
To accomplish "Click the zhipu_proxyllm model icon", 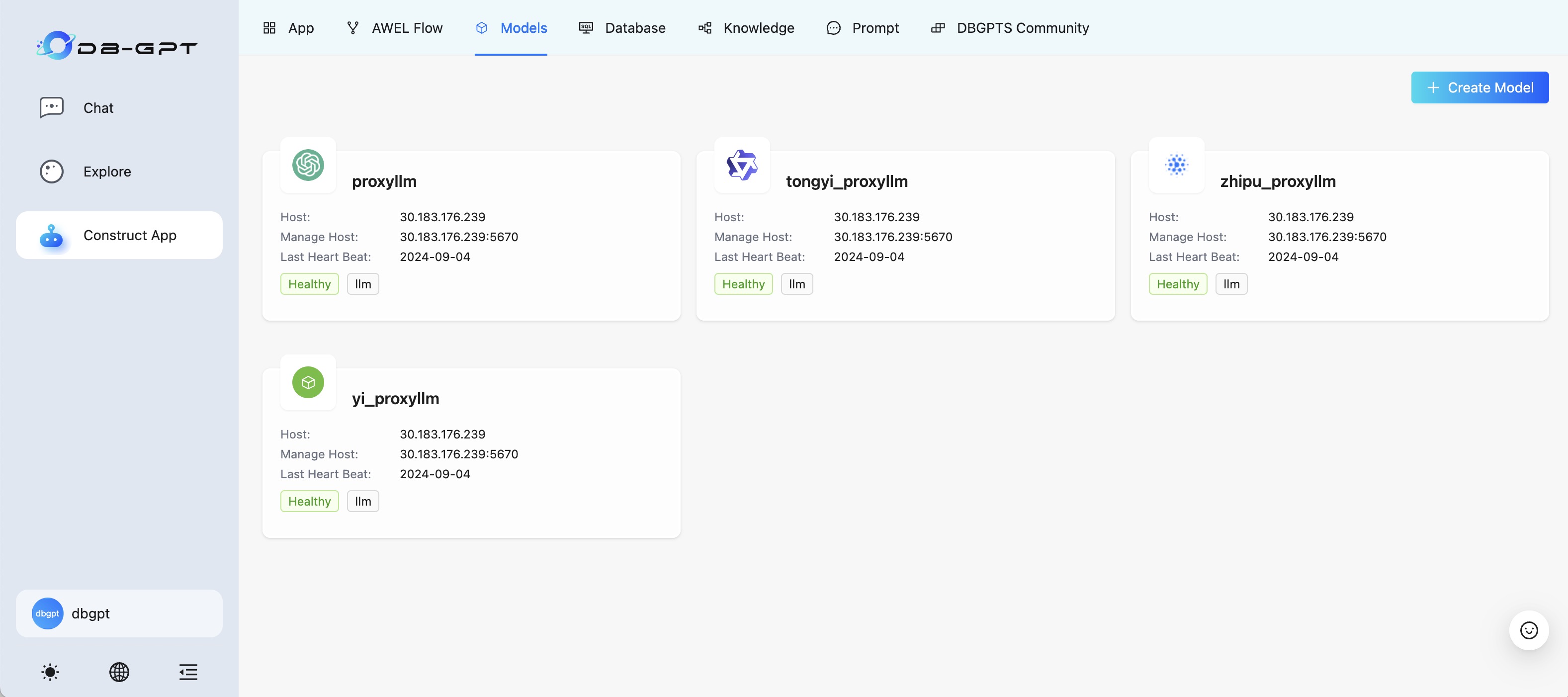I will coord(1176,165).
